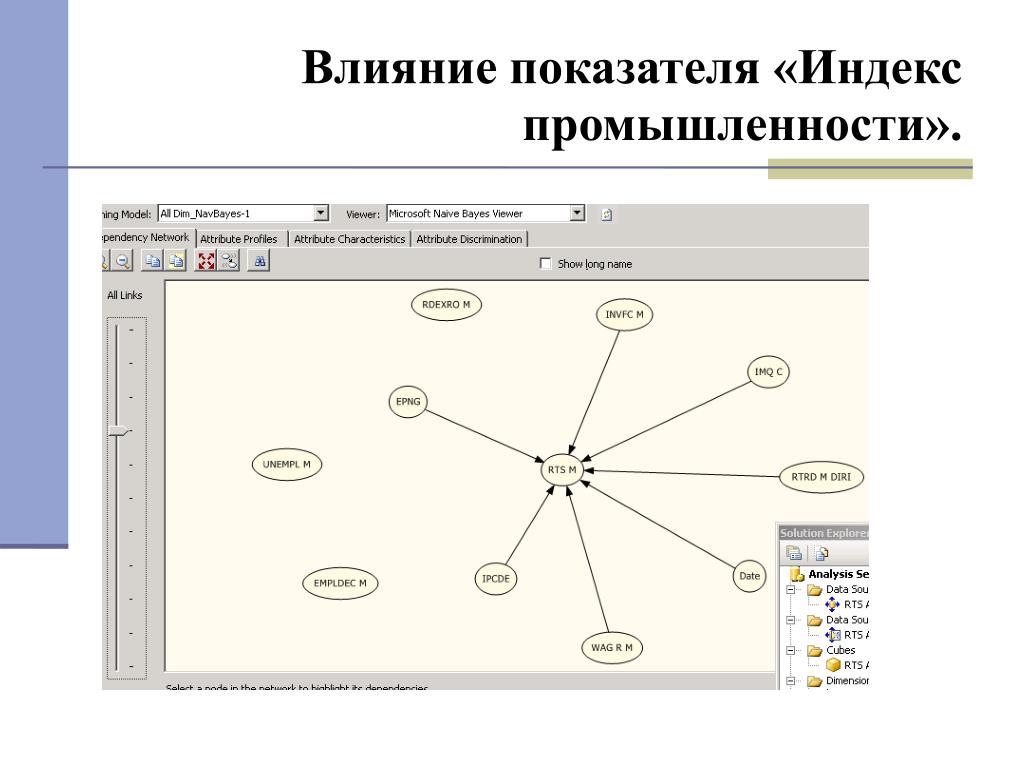Screen dimensions: 1024x768
Task: Enable the Show long name checkbox
Action: click(x=545, y=263)
